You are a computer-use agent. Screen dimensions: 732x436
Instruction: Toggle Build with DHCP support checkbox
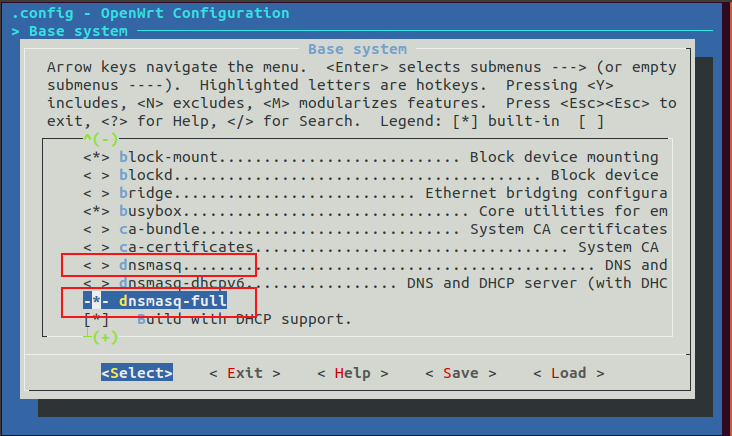pos(96,320)
